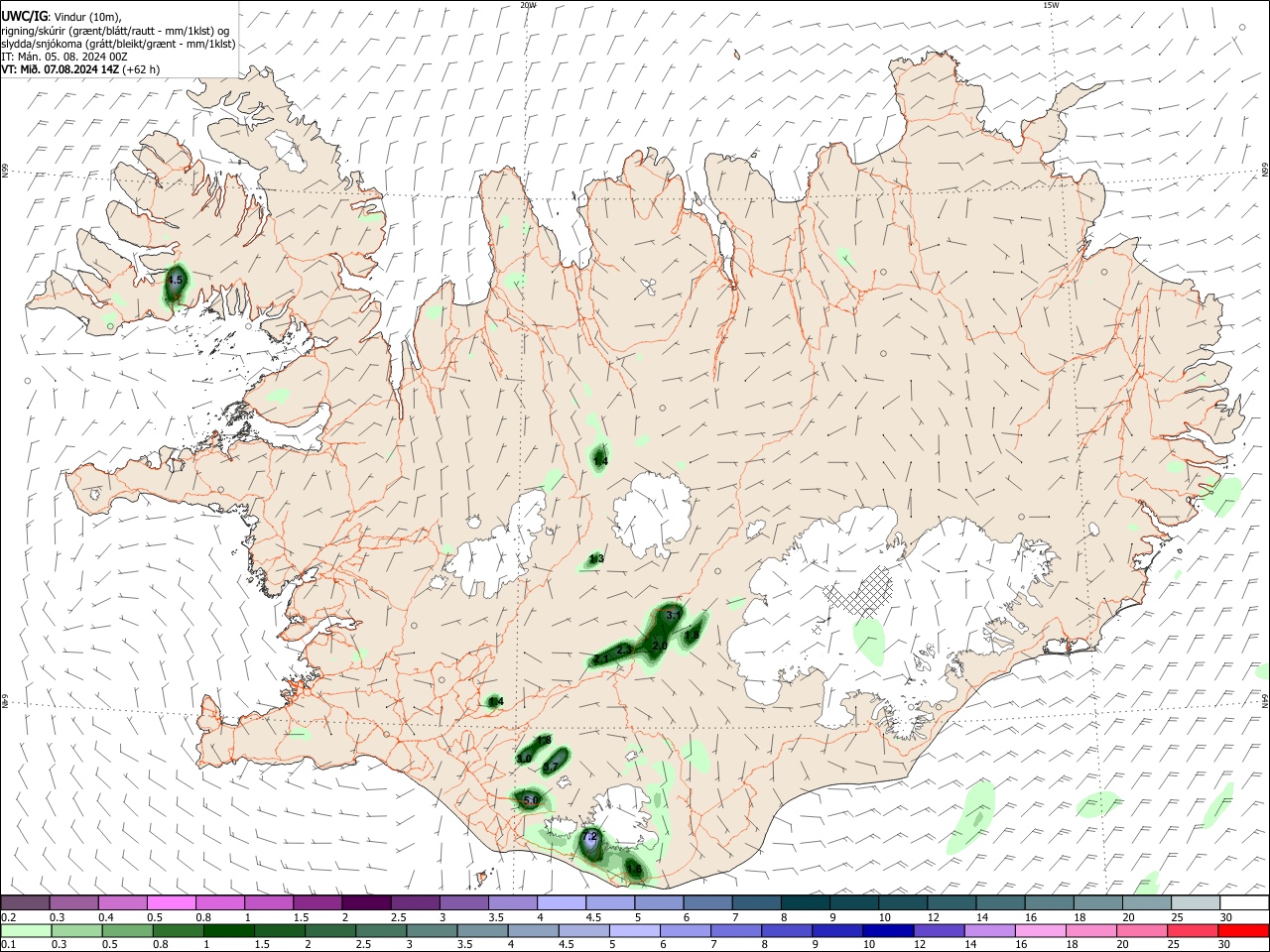Click the 2.3 precipitation value label
The height and width of the screenshot is (952, 1270).
coord(624,650)
